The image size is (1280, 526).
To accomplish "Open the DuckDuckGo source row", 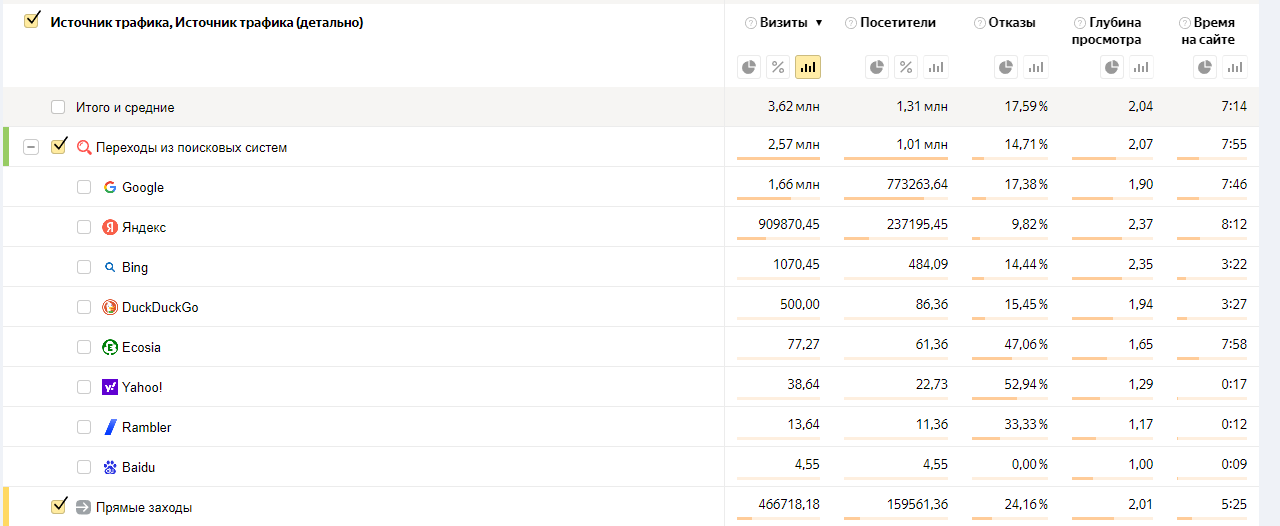I will [x=160, y=307].
